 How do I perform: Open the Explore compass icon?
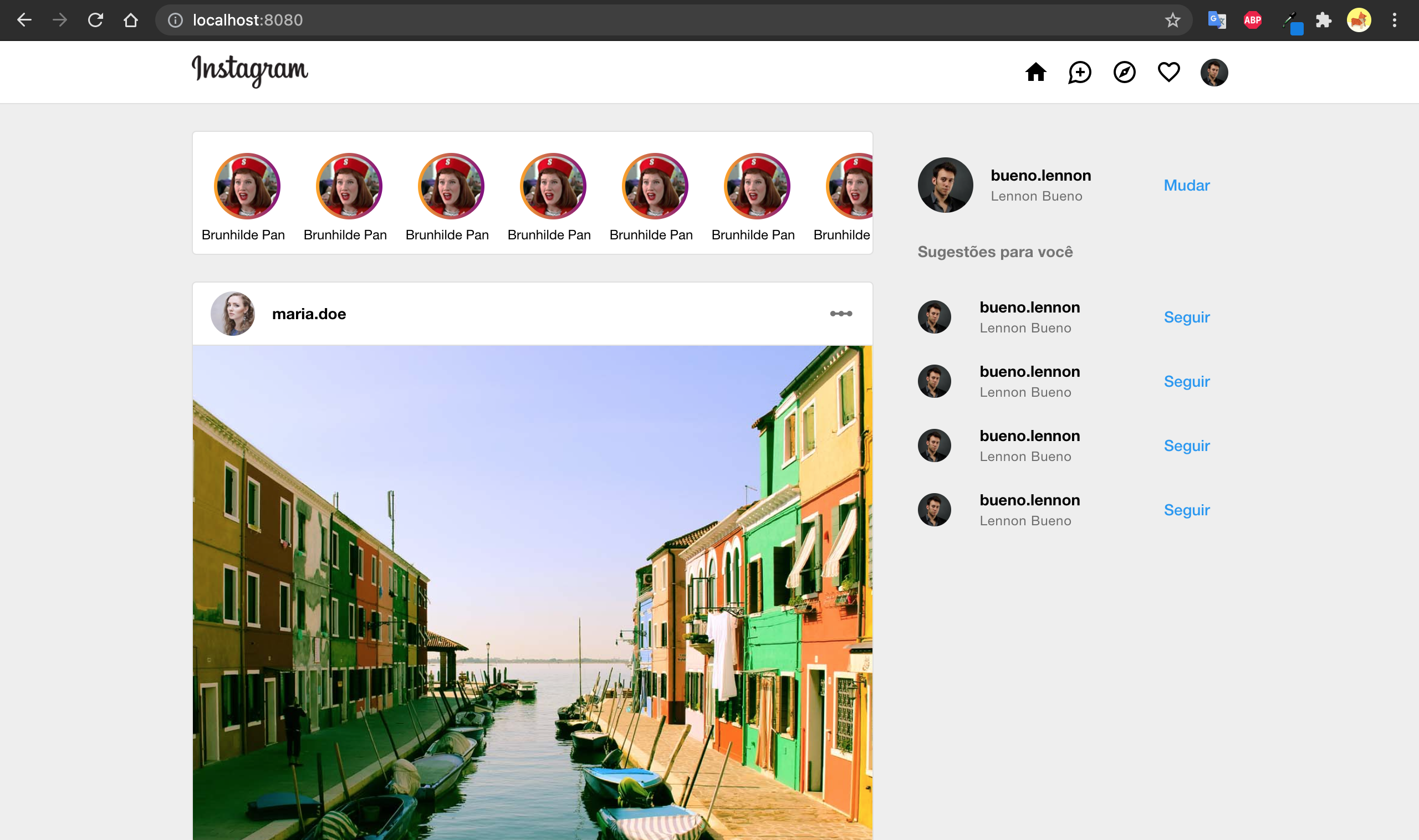point(1124,73)
